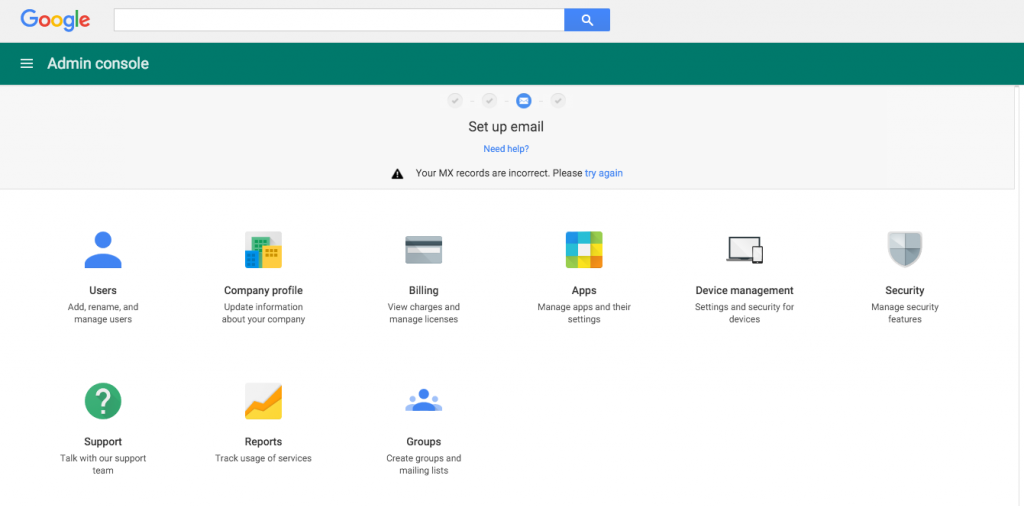This screenshot has height=506, width=1024.
Task: Open the Device management laptop icon
Action: pyautogui.click(x=744, y=249)
